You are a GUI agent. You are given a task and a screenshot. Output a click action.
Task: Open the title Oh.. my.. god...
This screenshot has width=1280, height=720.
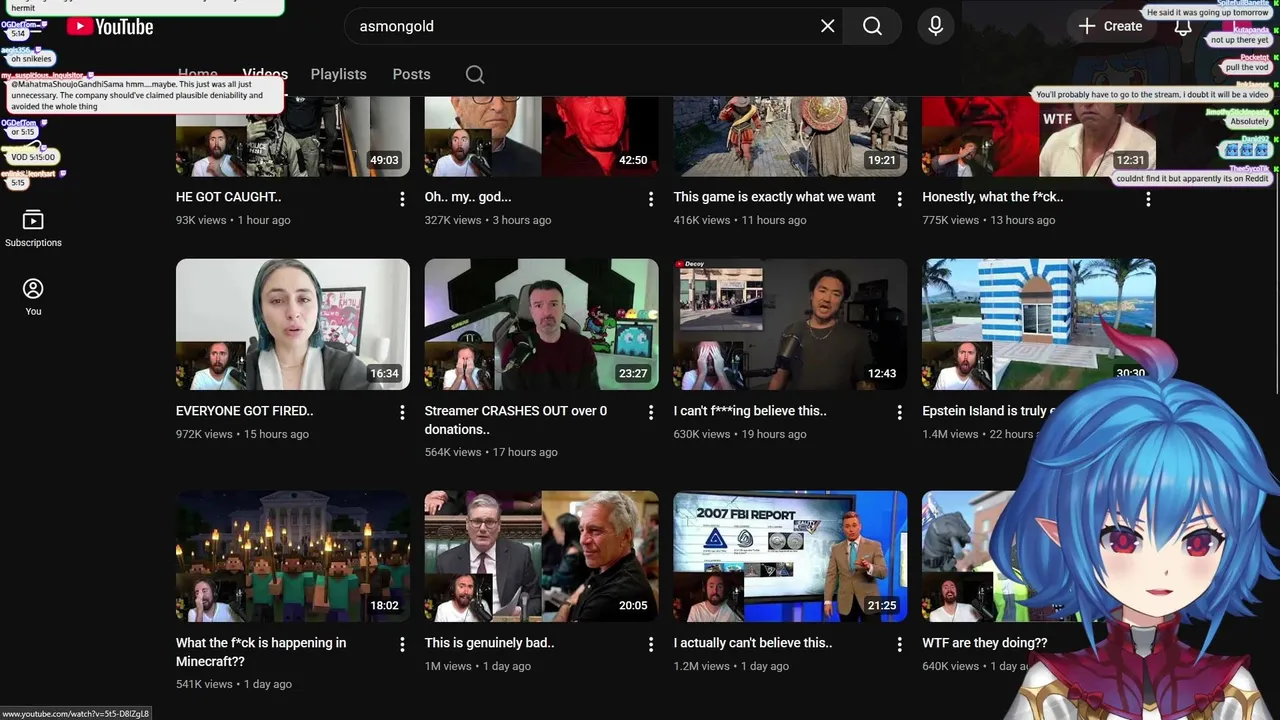(x=467, y=197)
